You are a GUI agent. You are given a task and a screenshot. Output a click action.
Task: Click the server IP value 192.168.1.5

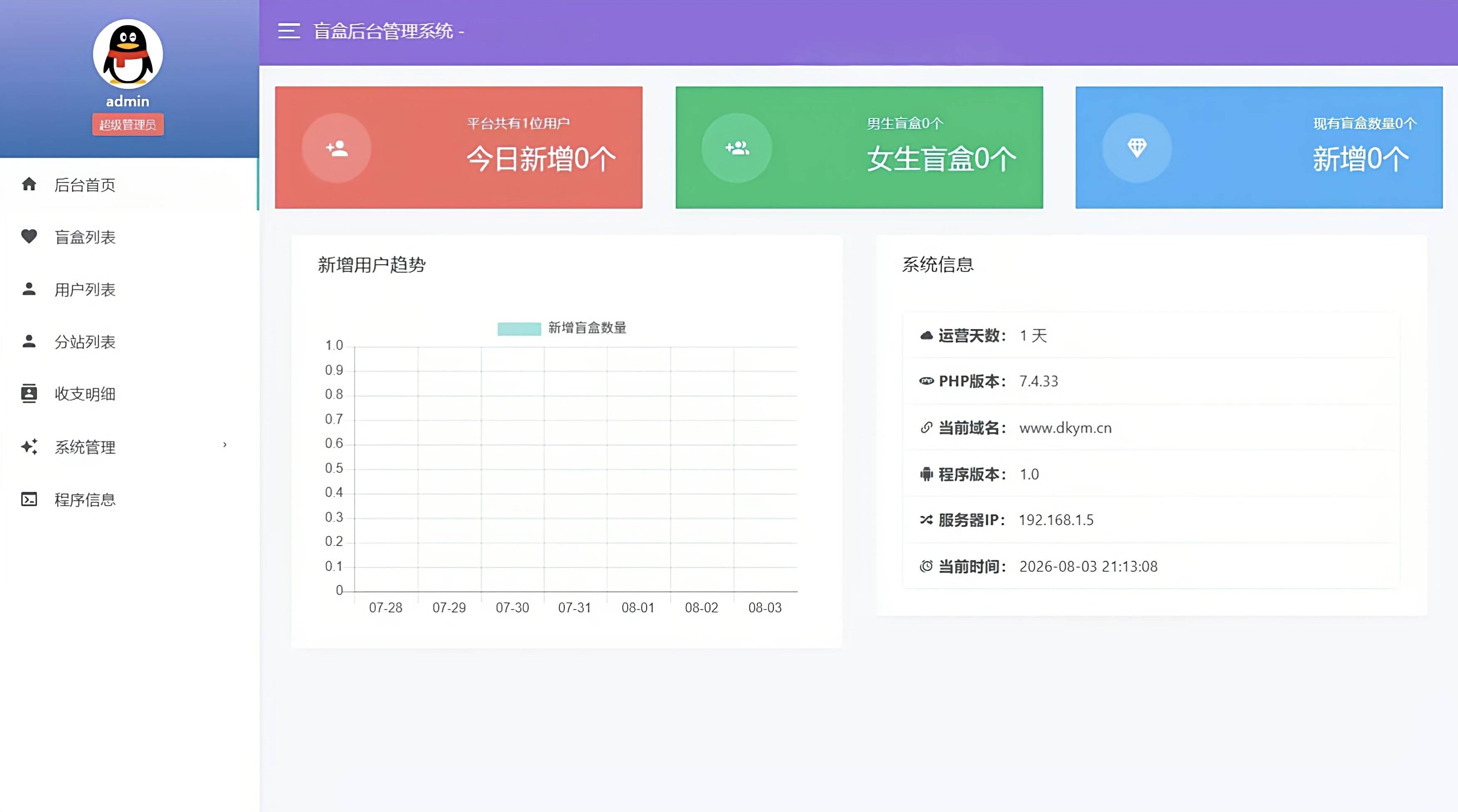click(x=1056, y=520)
